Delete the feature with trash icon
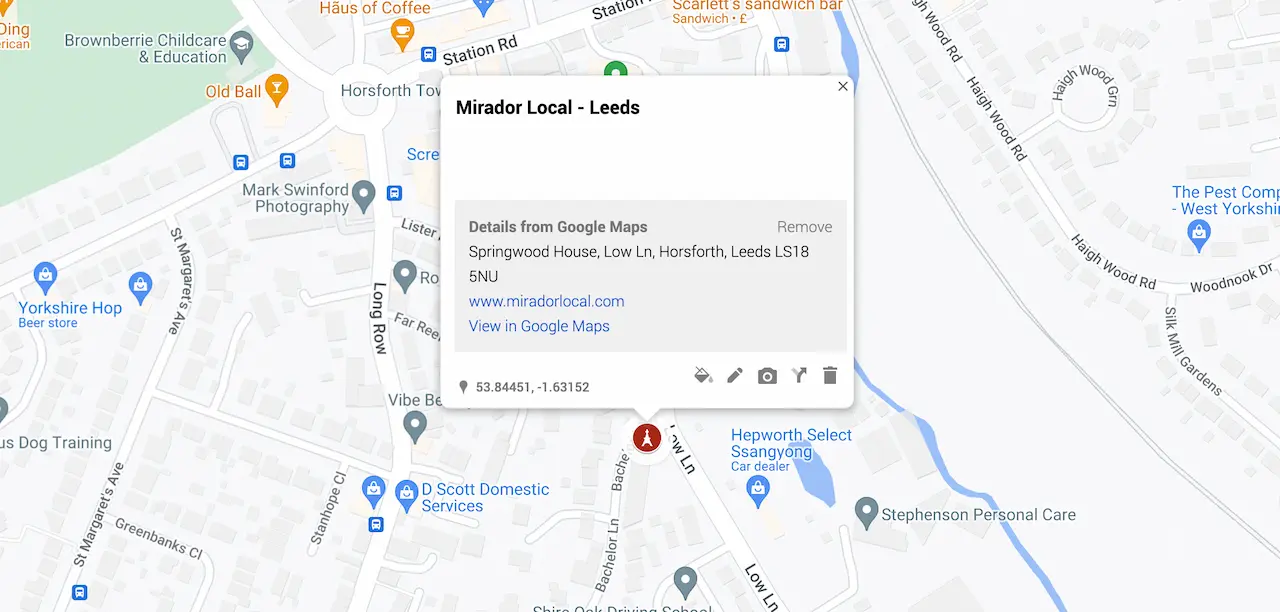This screenshot has width=1280, height=612. 829,376
